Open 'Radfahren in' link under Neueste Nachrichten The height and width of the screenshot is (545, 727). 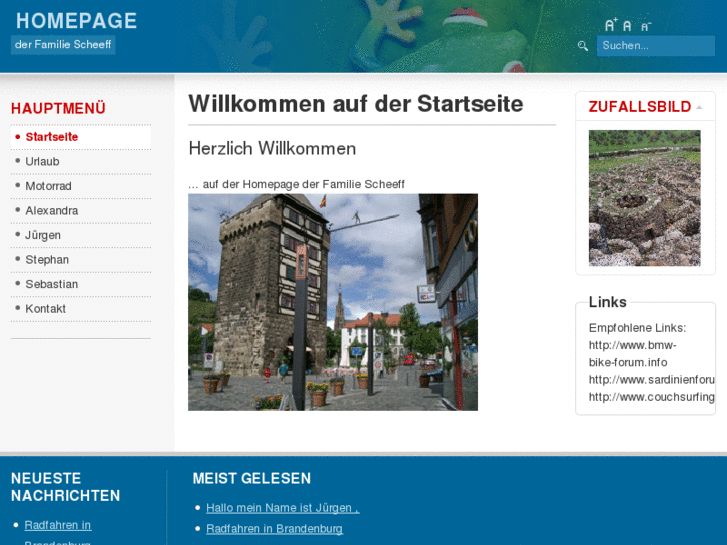57,525
